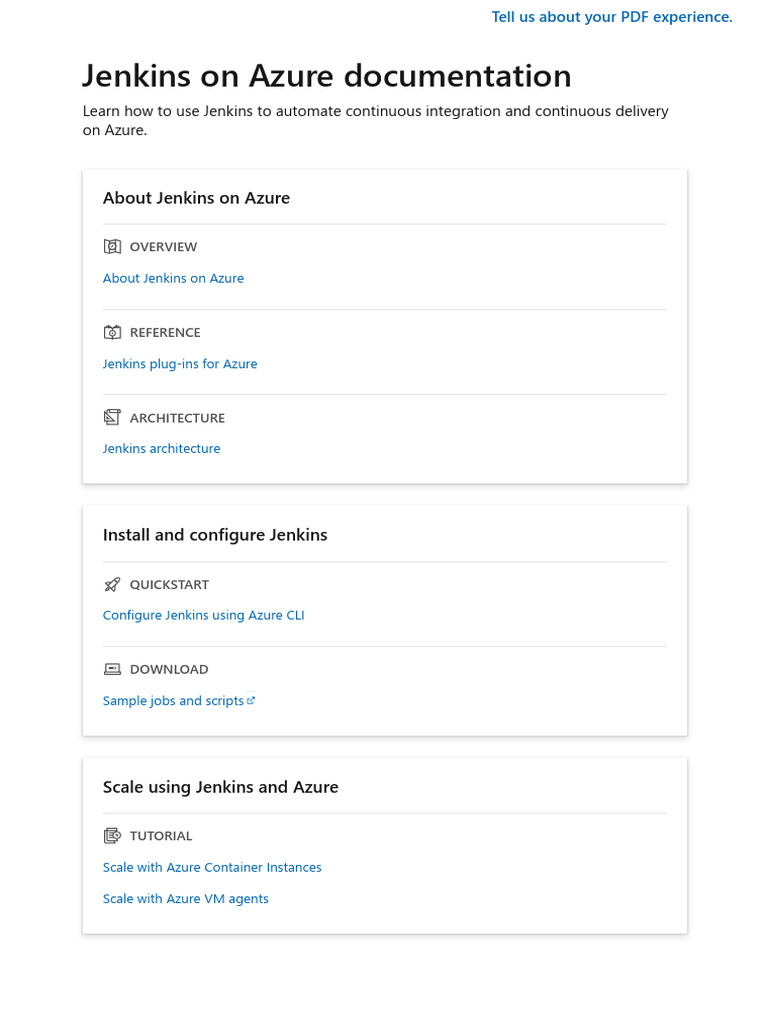
Task: Open 'Configure Jenkins using Azure CLI' quickstart
Action: coord(203,616)
